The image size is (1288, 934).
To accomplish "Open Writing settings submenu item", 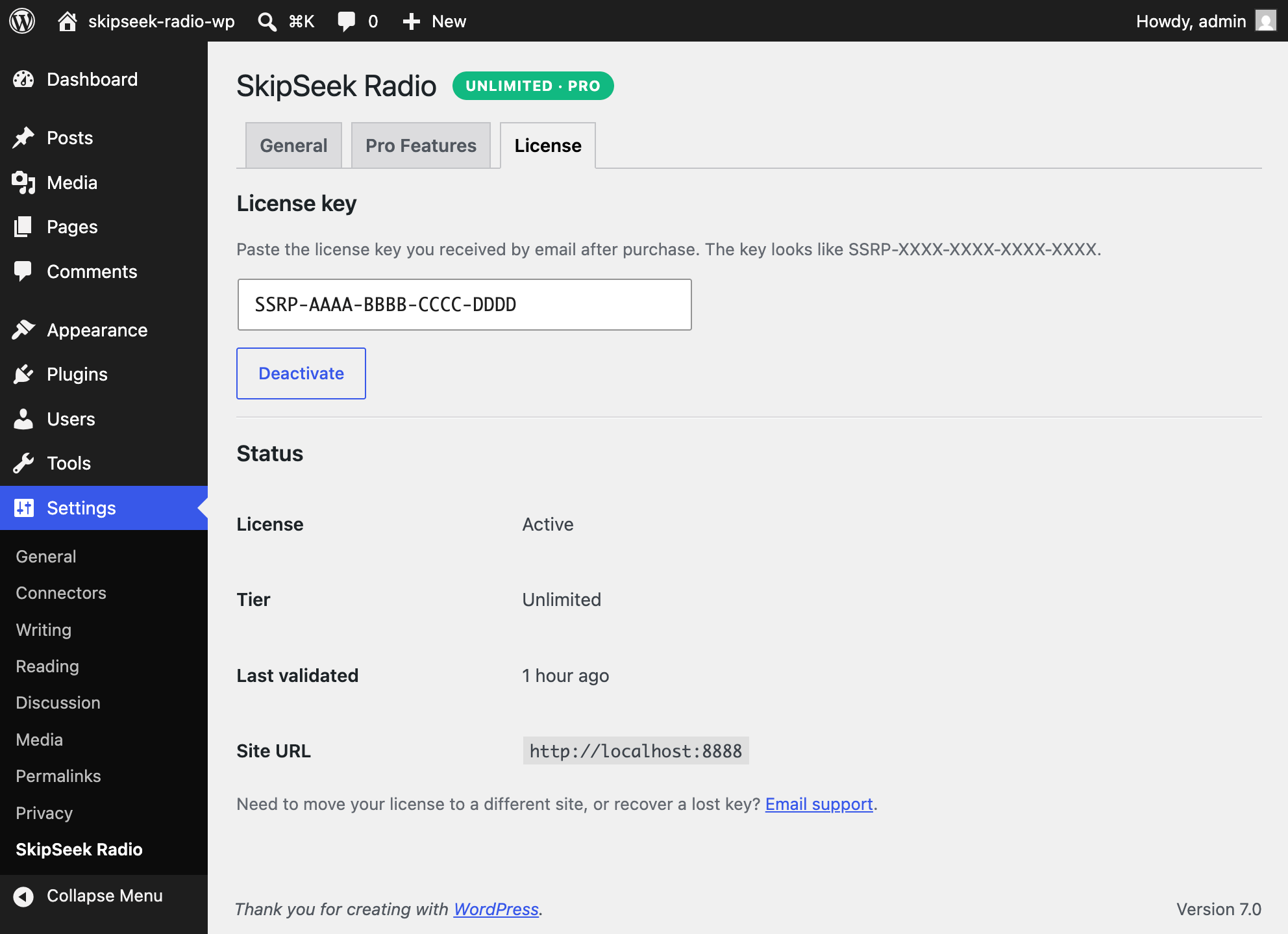I will 43,630.
